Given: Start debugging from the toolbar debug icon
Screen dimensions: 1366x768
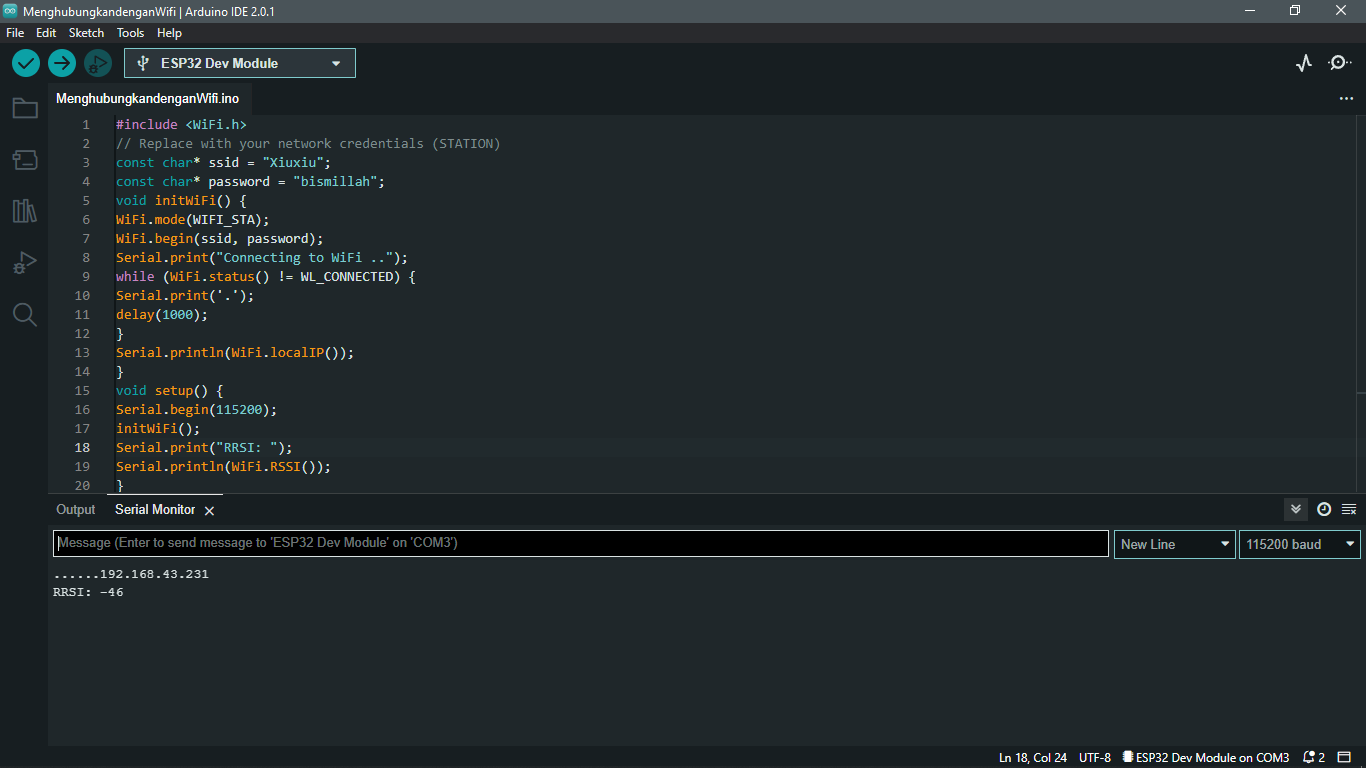Looking at the screenshot, I should click(97, 62).
